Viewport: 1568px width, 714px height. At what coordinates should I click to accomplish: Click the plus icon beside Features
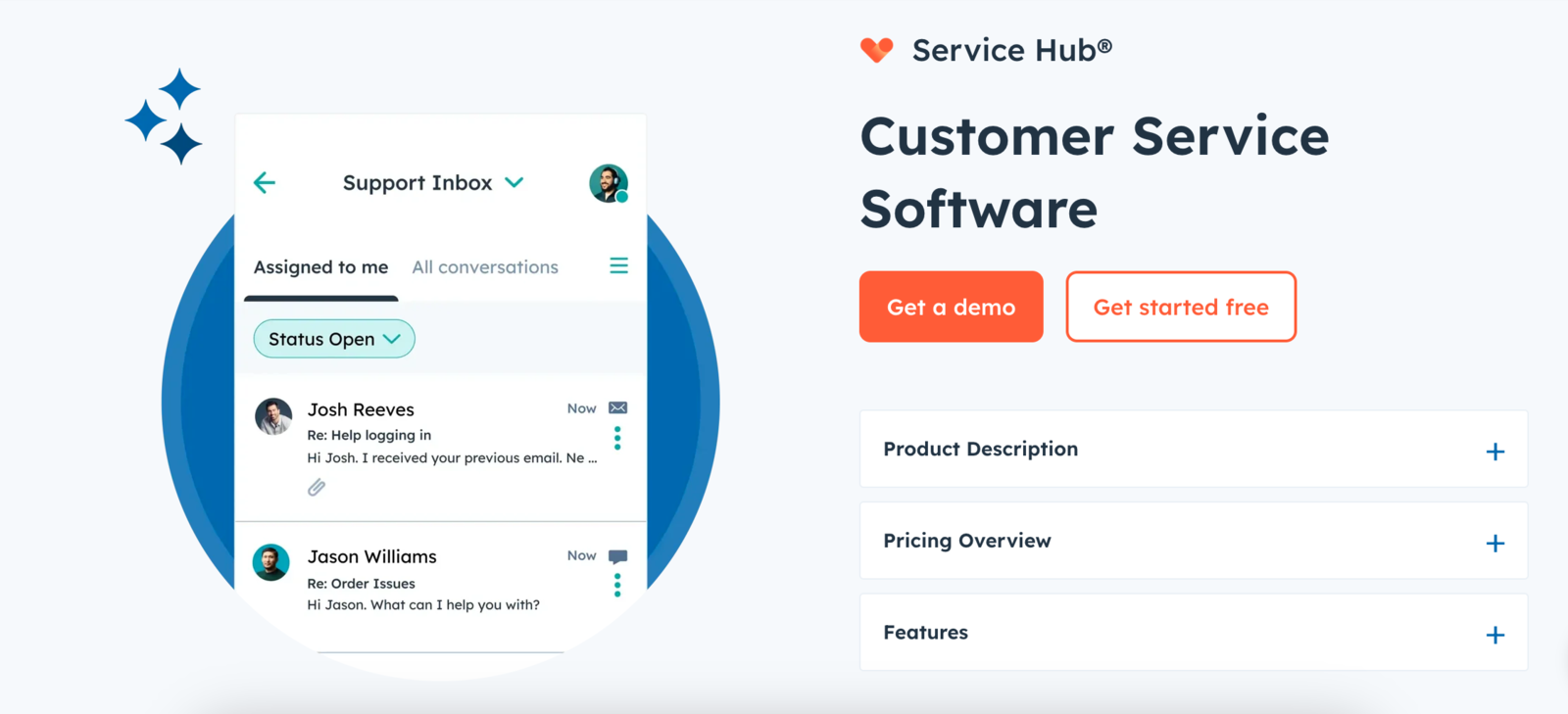(1495, 635)
